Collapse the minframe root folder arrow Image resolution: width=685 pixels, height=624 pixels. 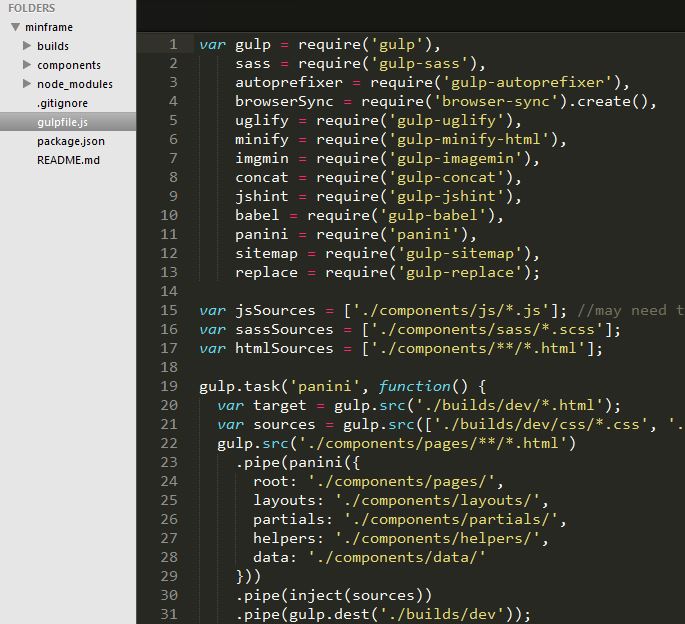[15, 27]
